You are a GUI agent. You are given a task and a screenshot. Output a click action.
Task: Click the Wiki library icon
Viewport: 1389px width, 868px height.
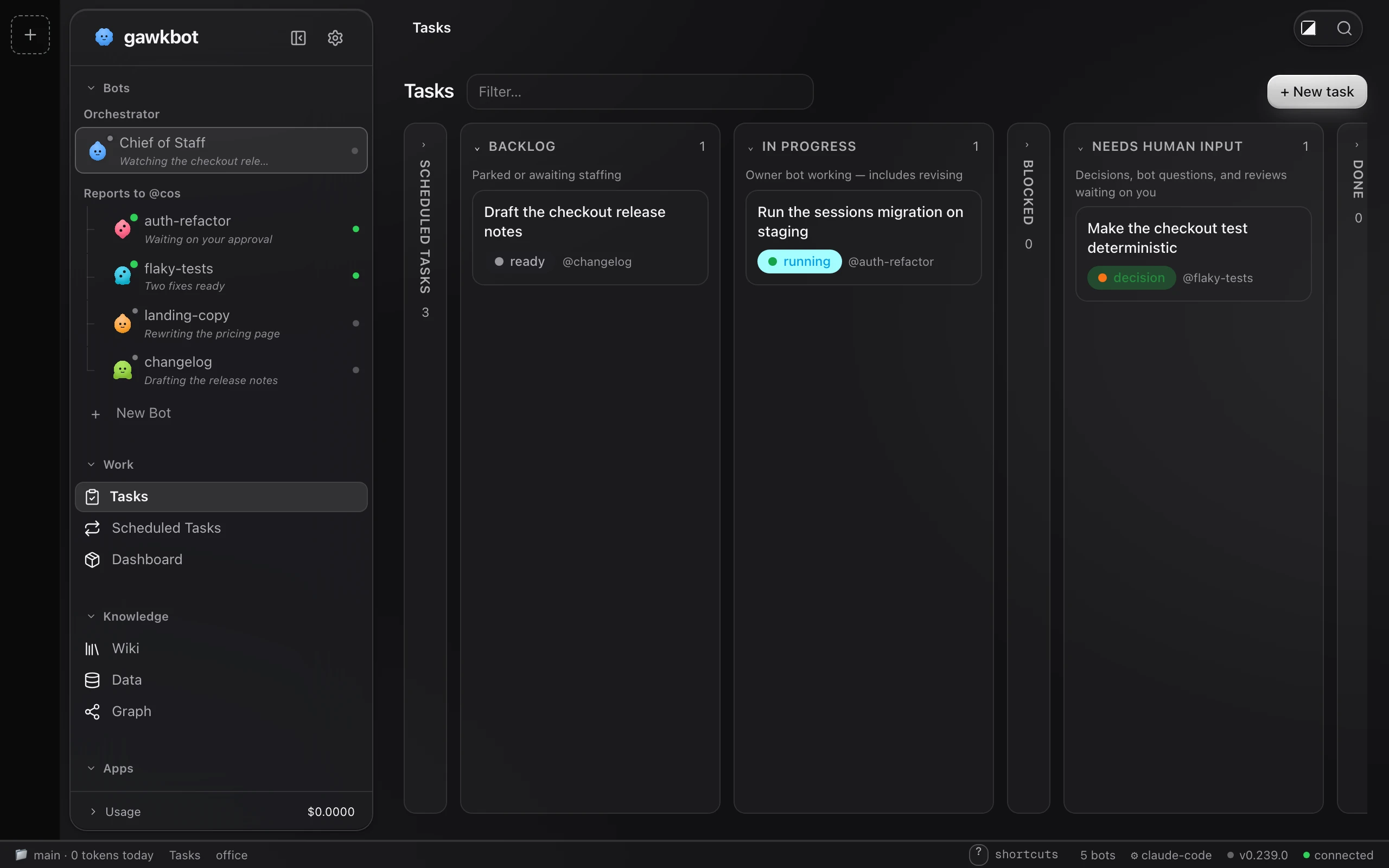[92, 649]
